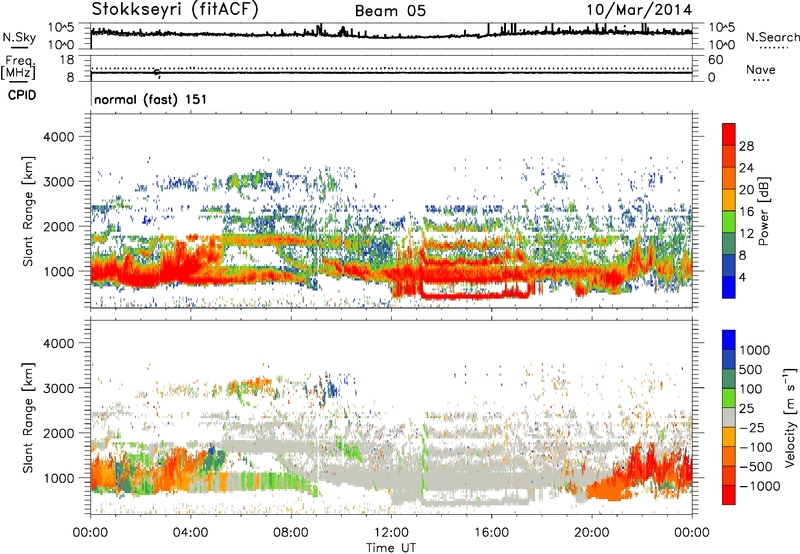Click the bright blue bottom segment of the Power color bar
Image resolution: width=800 pixels, height=554 pixels.
coord(729,287)
